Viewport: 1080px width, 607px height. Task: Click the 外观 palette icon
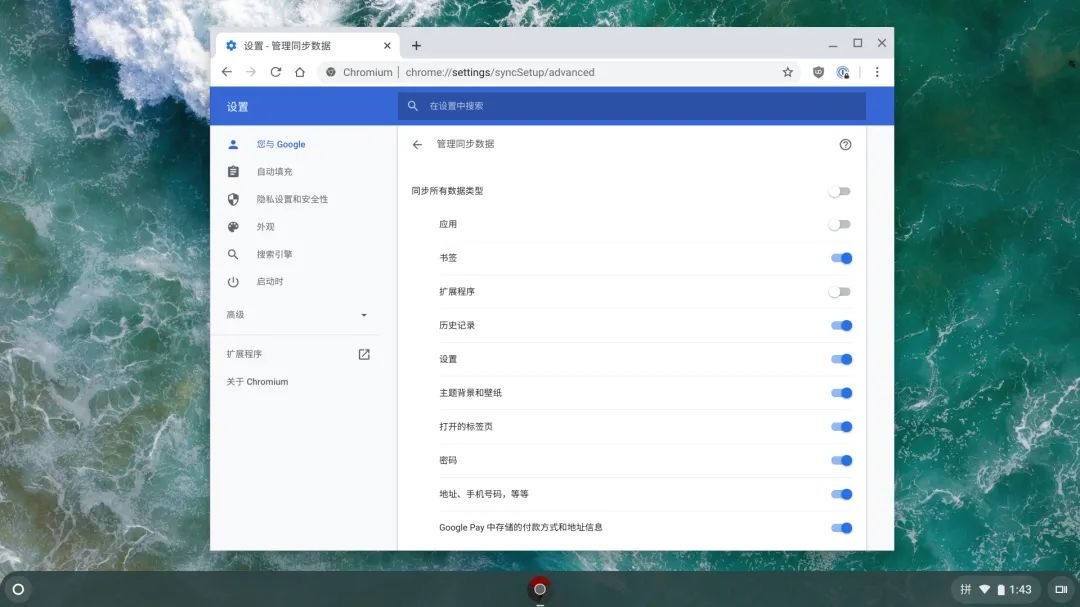click(x=233, y=227)
